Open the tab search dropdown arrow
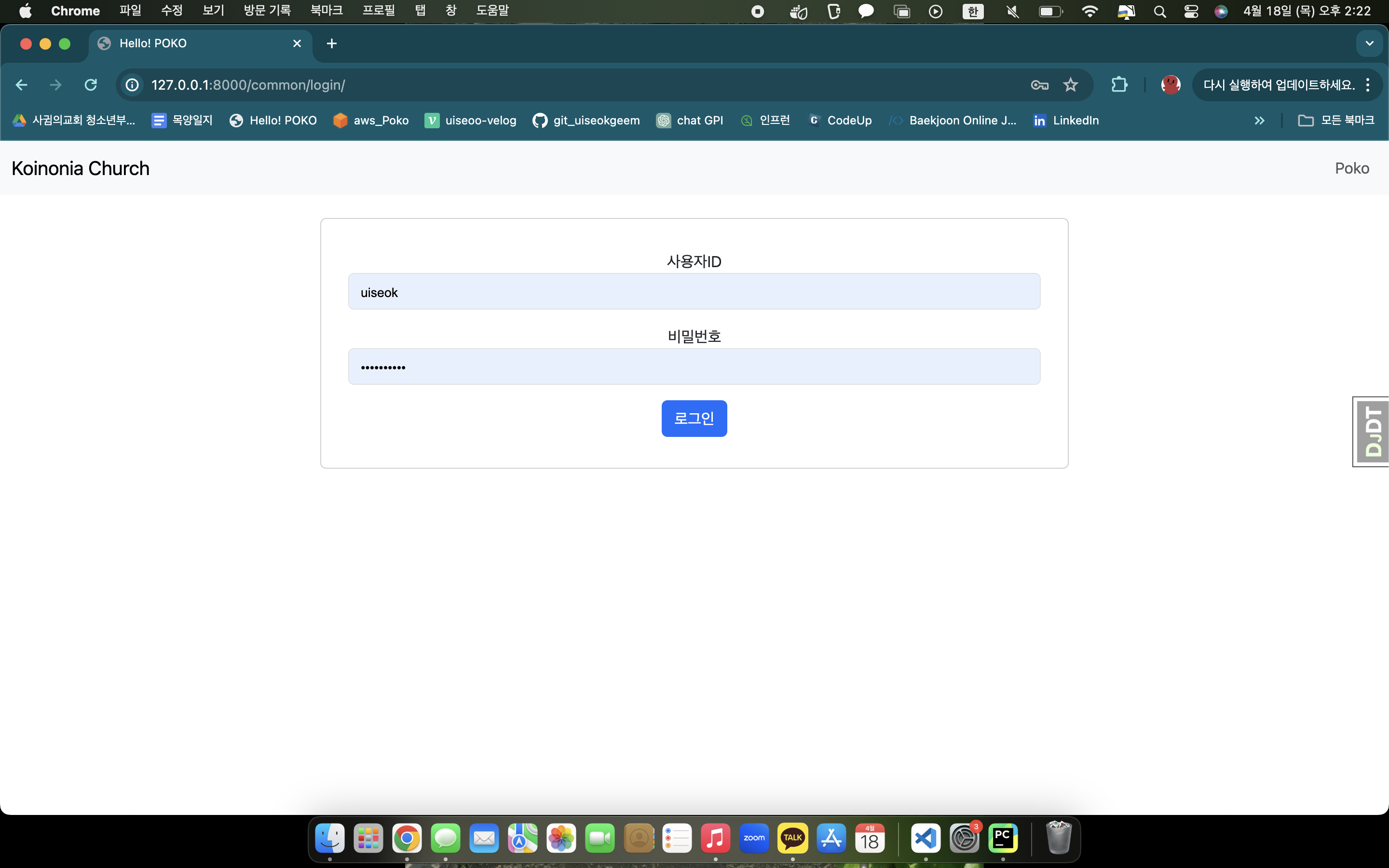This screenshot has width=1389, height=868. point(1369,43)
